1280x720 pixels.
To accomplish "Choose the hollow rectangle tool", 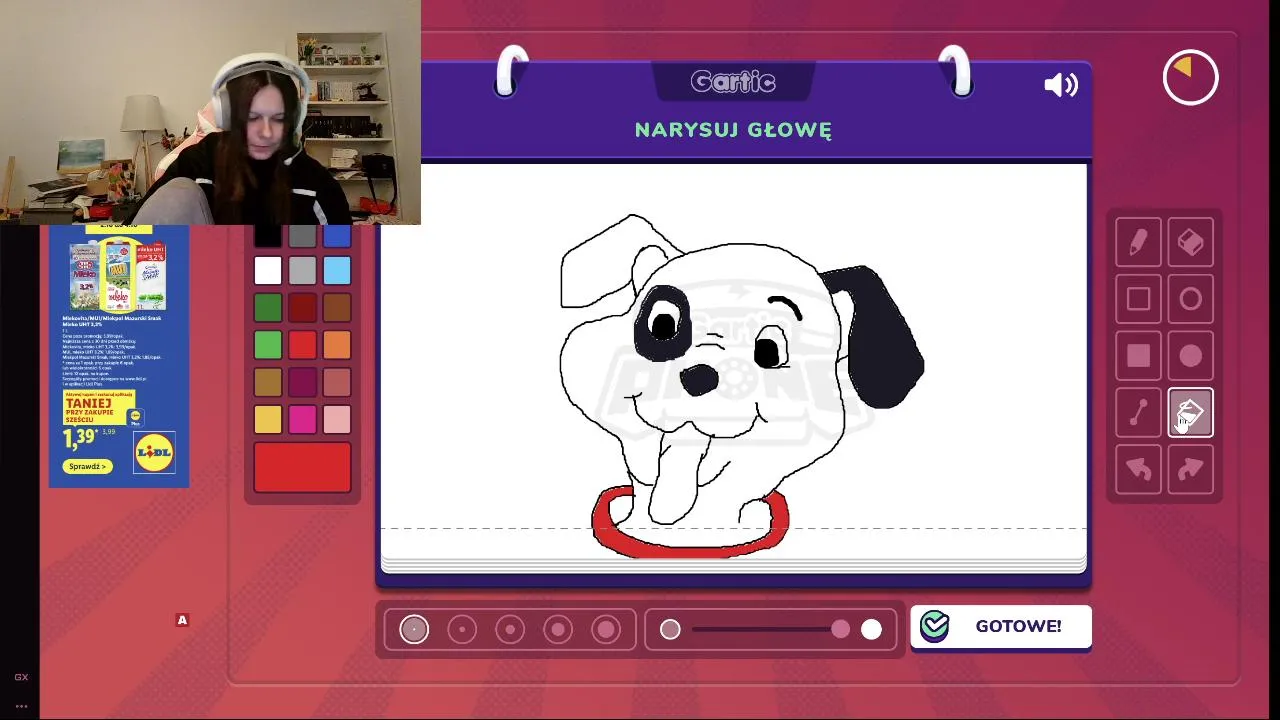I will click(x=1138, y=299).
